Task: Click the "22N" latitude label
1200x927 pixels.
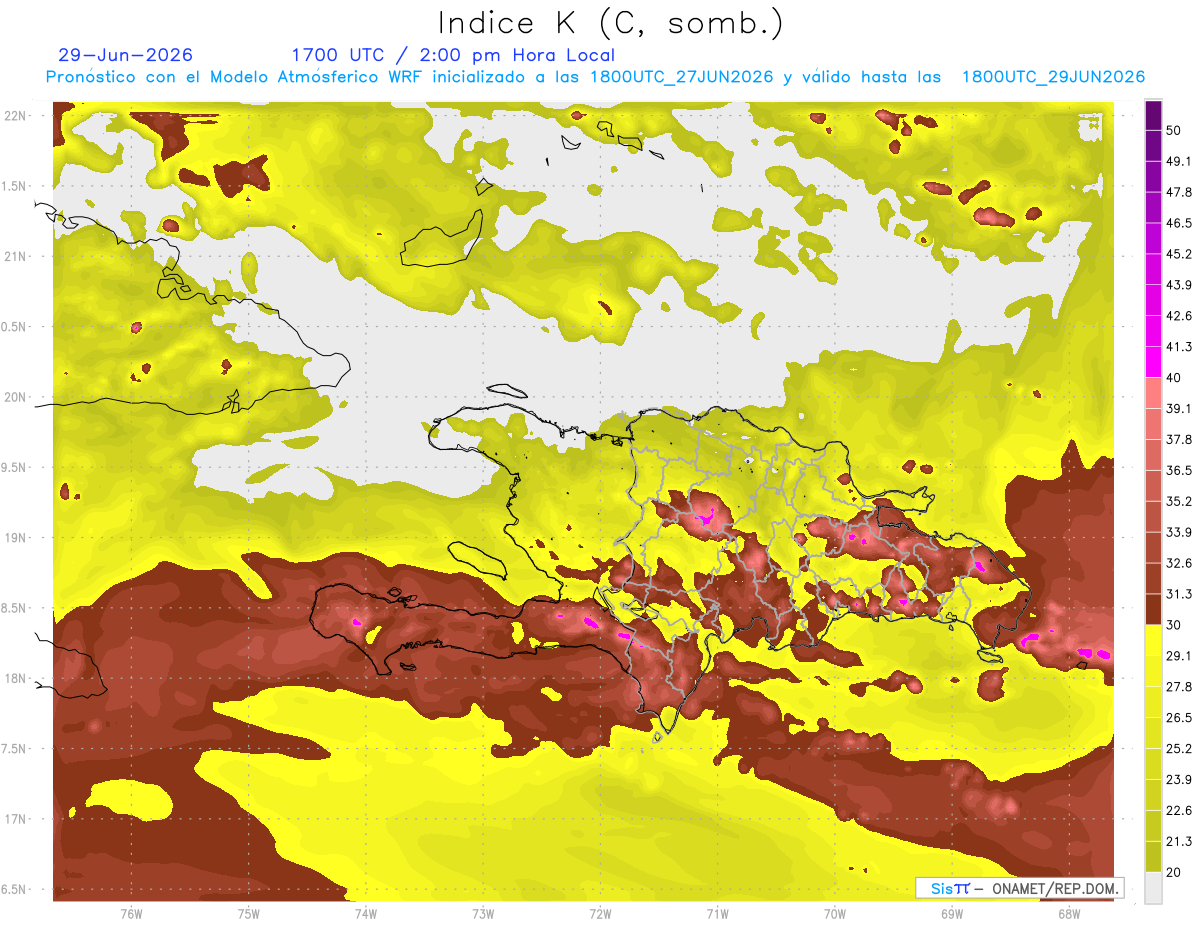Action: pyautogui.click(x=15, y=116)
